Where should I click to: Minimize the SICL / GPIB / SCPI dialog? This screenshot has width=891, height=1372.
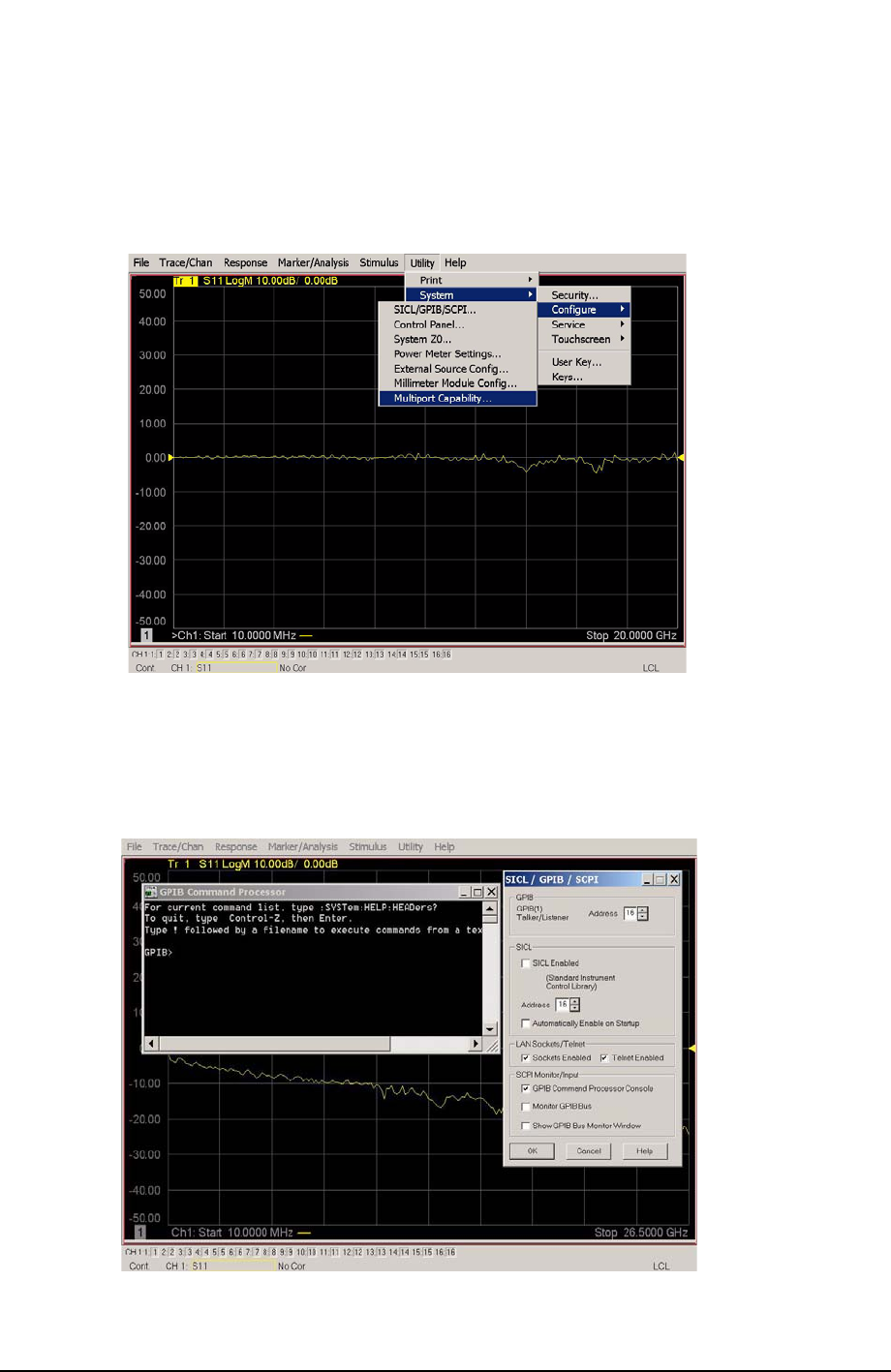click(x=646, y=879)
